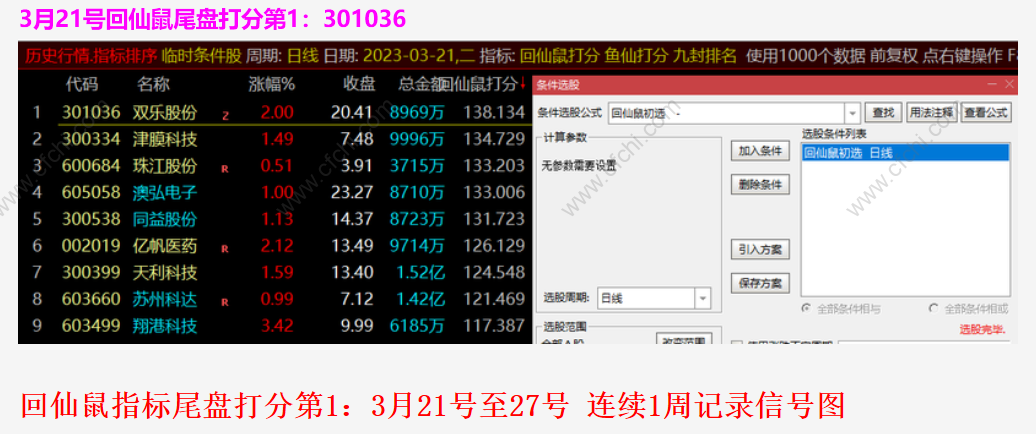Click 历史行情.指标排序 in the header bar
Viewport: 1036px width, 434px height.
click(91, 55)
